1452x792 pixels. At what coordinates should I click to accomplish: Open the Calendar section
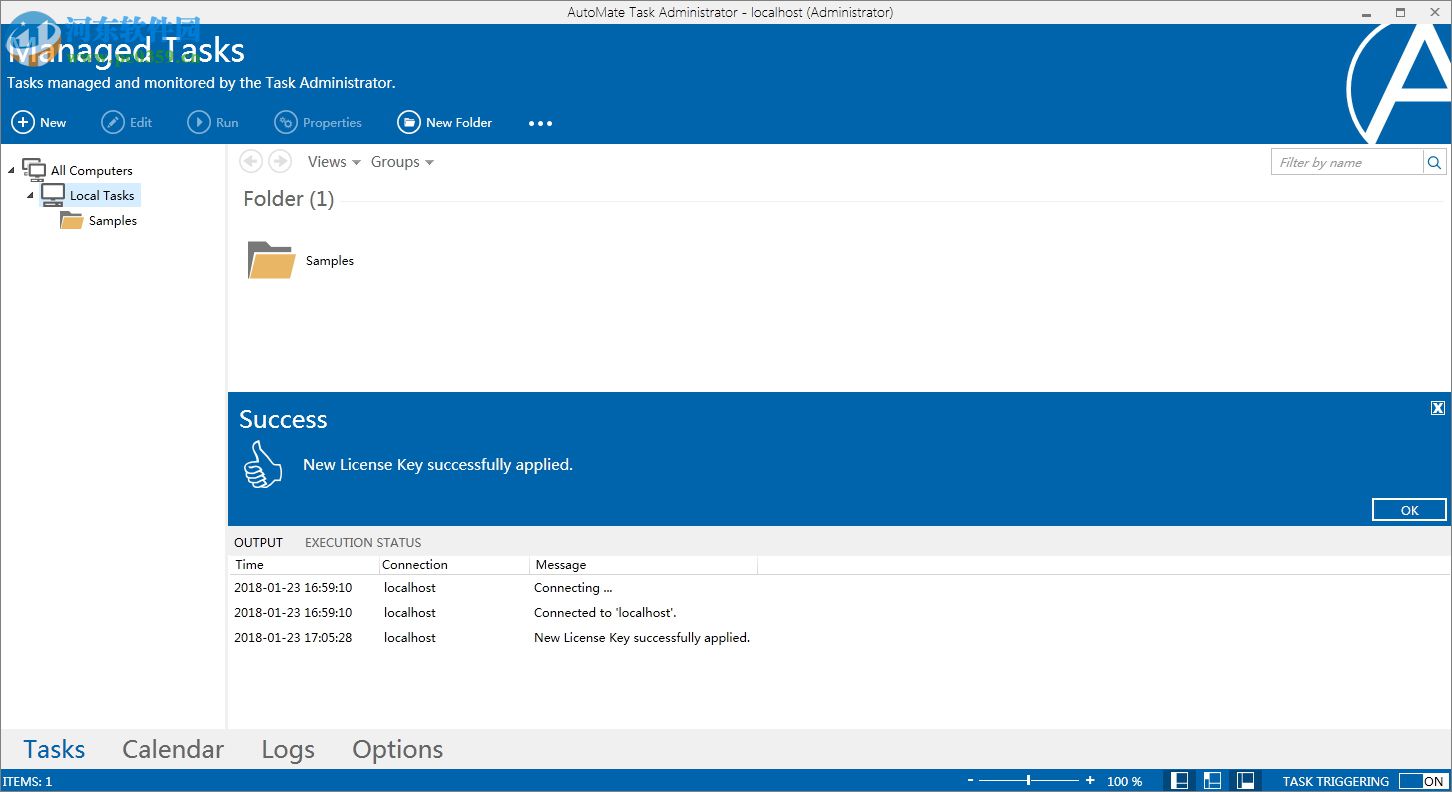173,749
